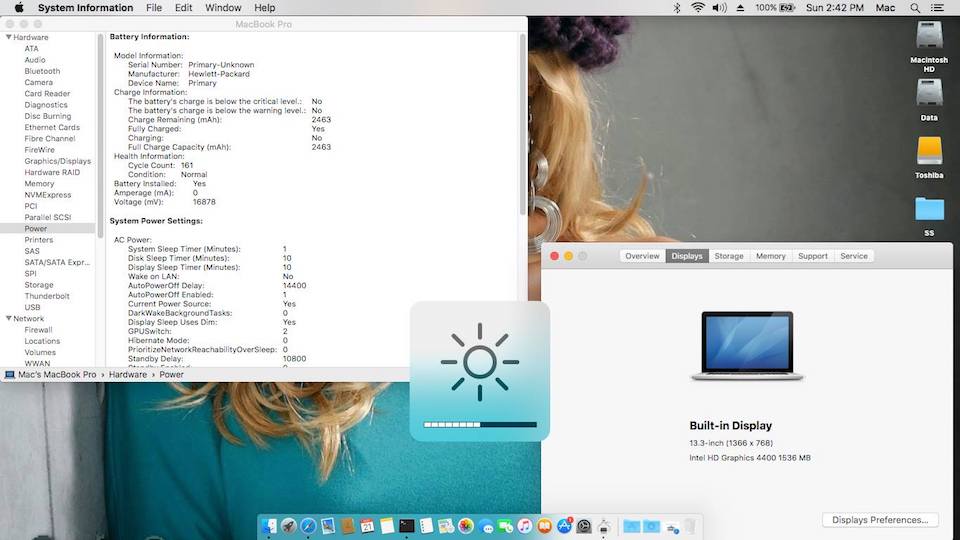
Task: Select Memory in Hardware sidebar list
Action: (x=39, y=184)
